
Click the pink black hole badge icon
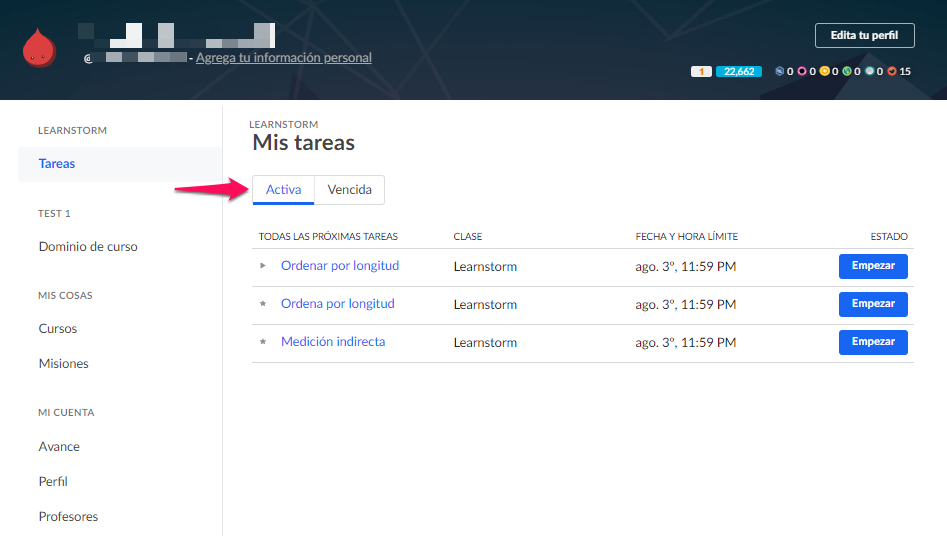point(802,71)
